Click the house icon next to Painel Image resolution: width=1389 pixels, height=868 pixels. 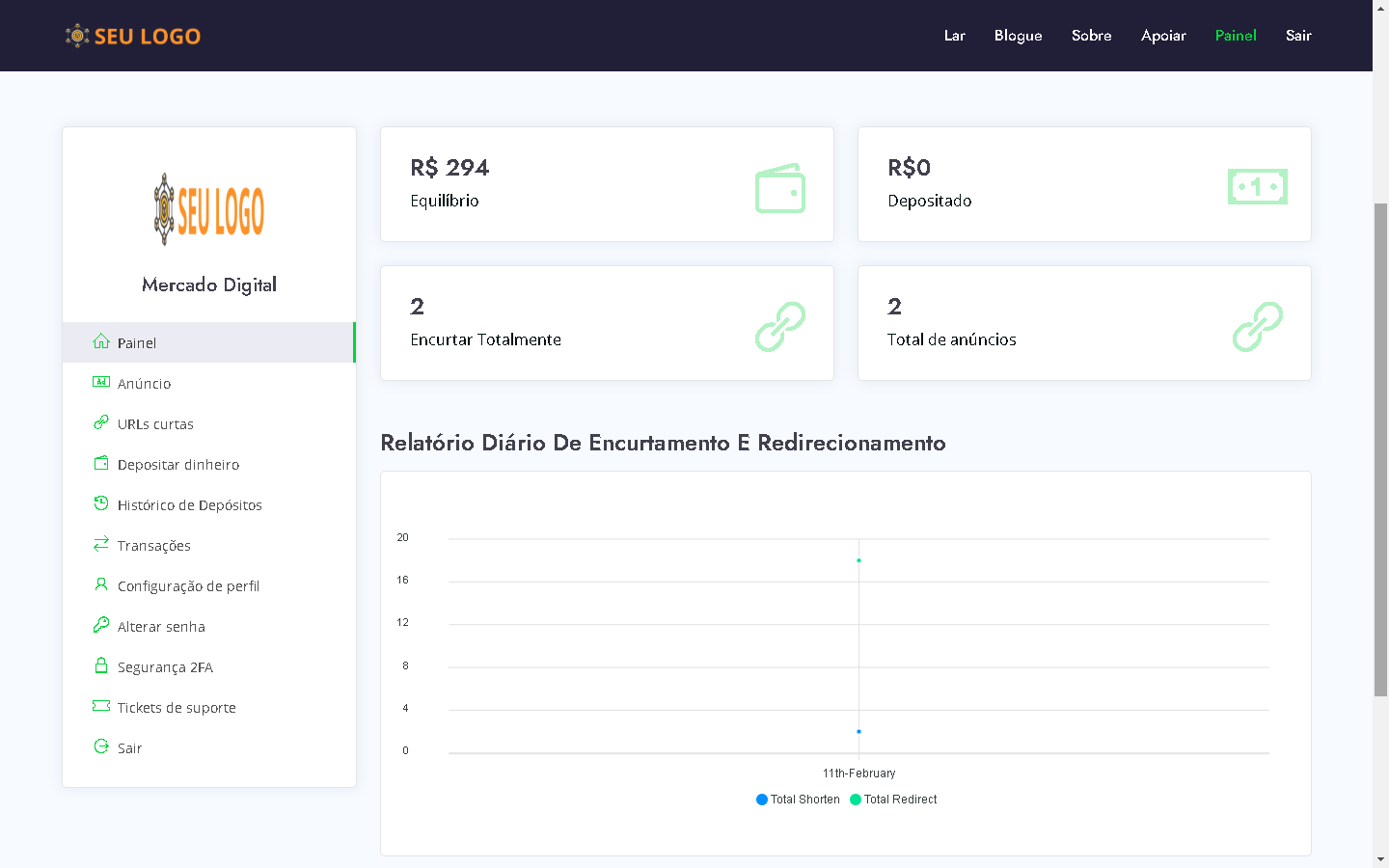(101, 341)
